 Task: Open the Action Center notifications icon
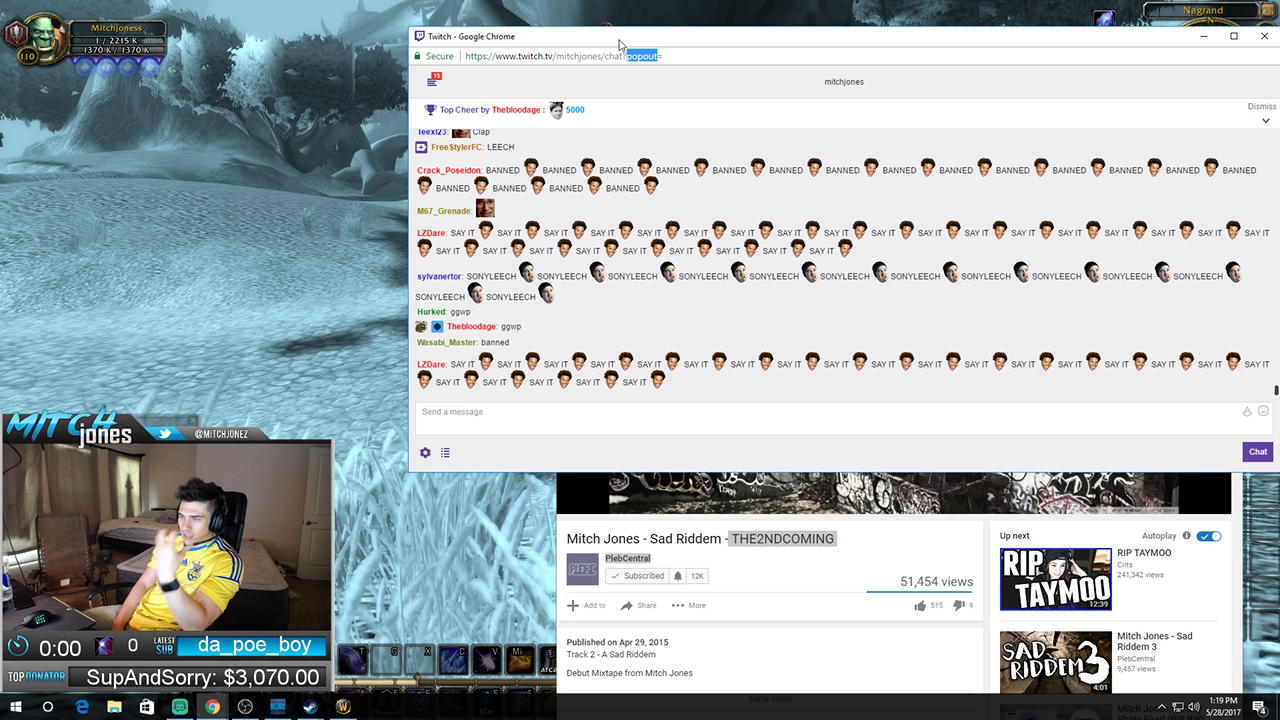pos(1260,707)
